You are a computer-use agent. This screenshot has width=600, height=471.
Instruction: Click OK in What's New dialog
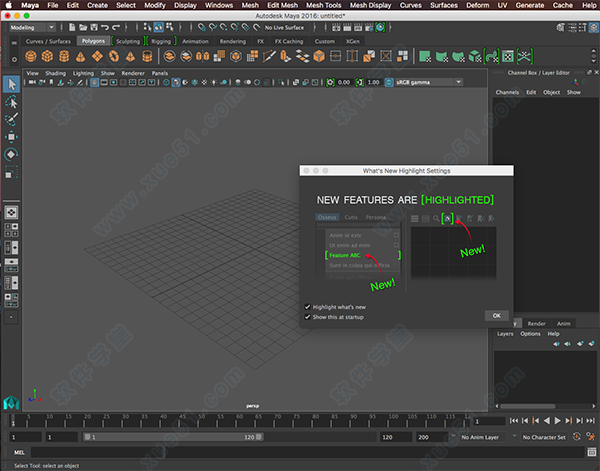click(497, 316)
